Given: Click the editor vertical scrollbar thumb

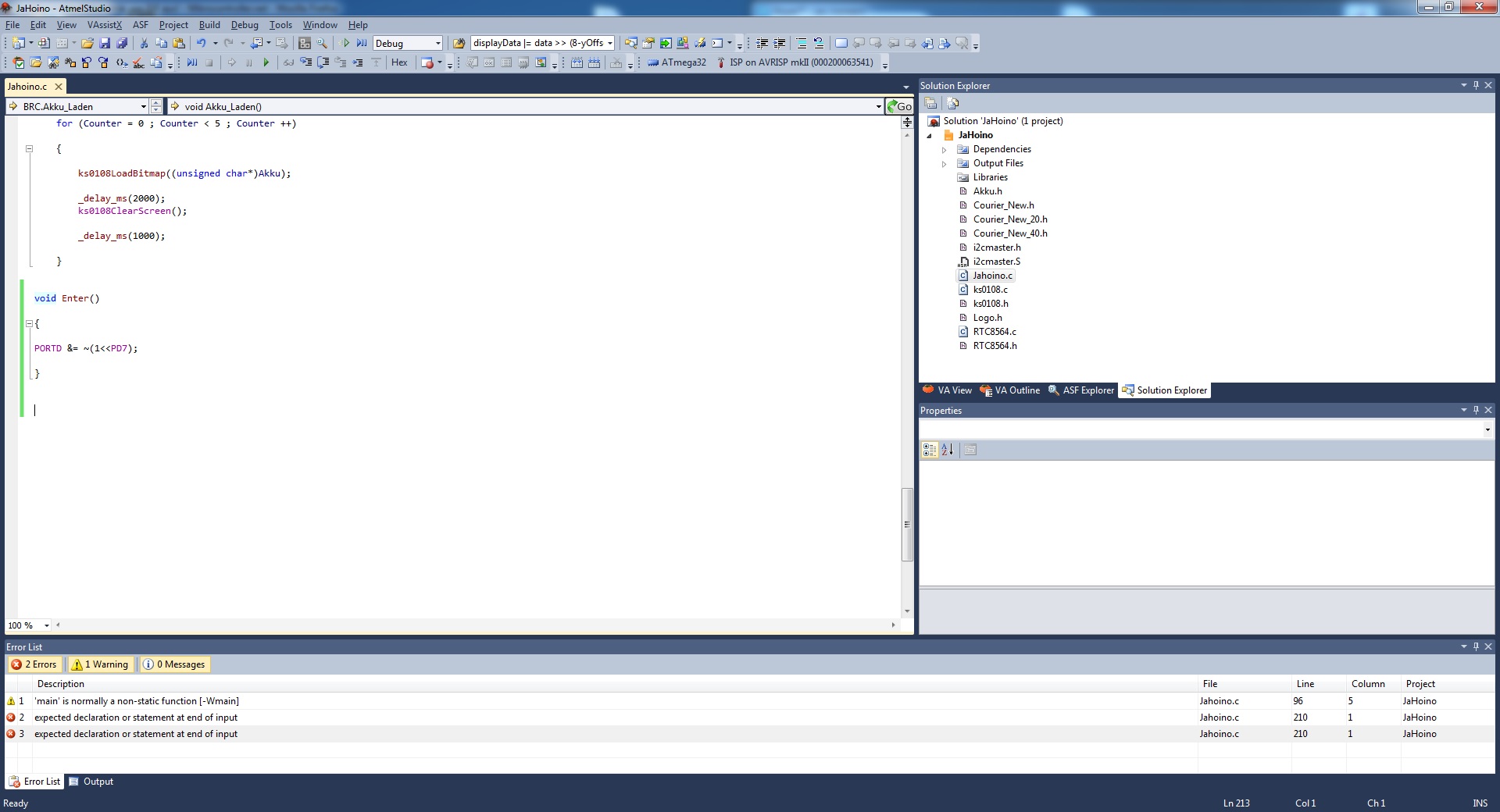Looking at the screenshot, I should (906, 524).
